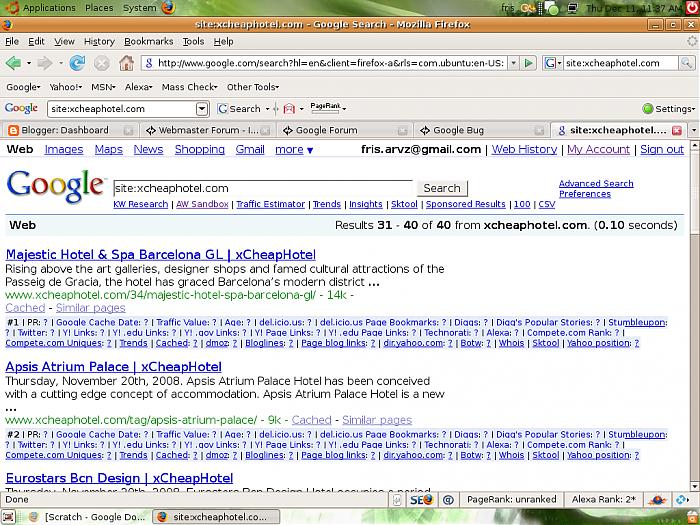Click the Forward arrow button
The width and height of the screenshot is (700, 525).
(x=45, y=63)
